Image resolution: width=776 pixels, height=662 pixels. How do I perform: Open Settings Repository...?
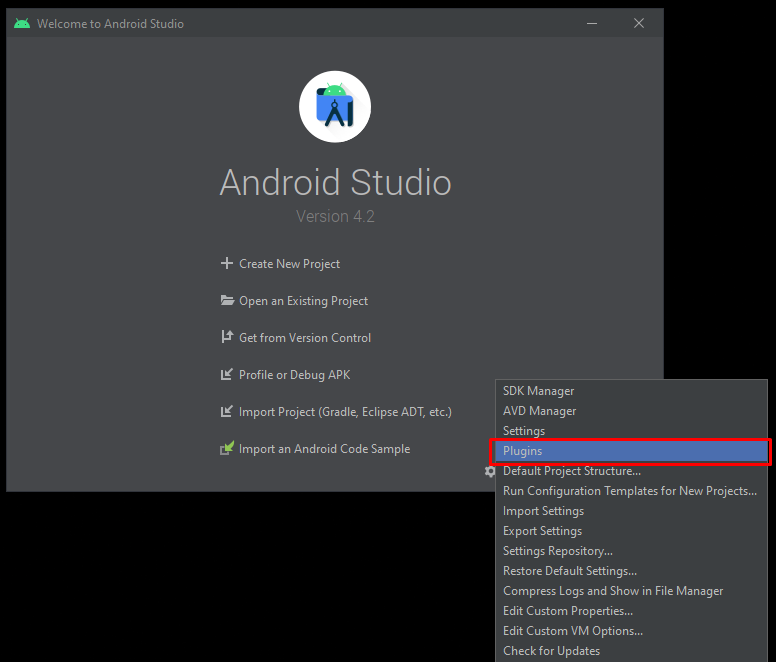(631, 551)
